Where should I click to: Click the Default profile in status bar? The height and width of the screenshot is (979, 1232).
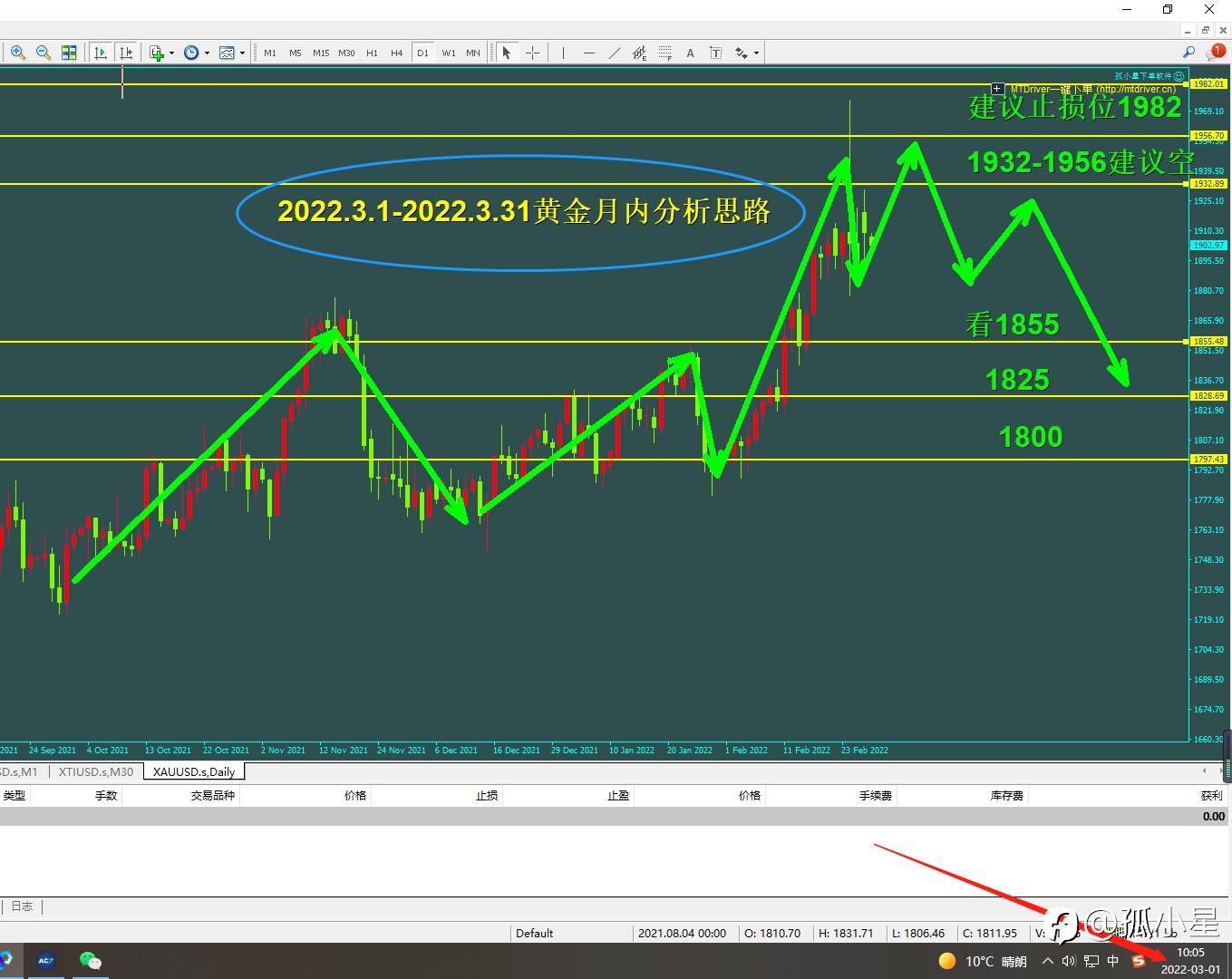(x=535, y=933)
